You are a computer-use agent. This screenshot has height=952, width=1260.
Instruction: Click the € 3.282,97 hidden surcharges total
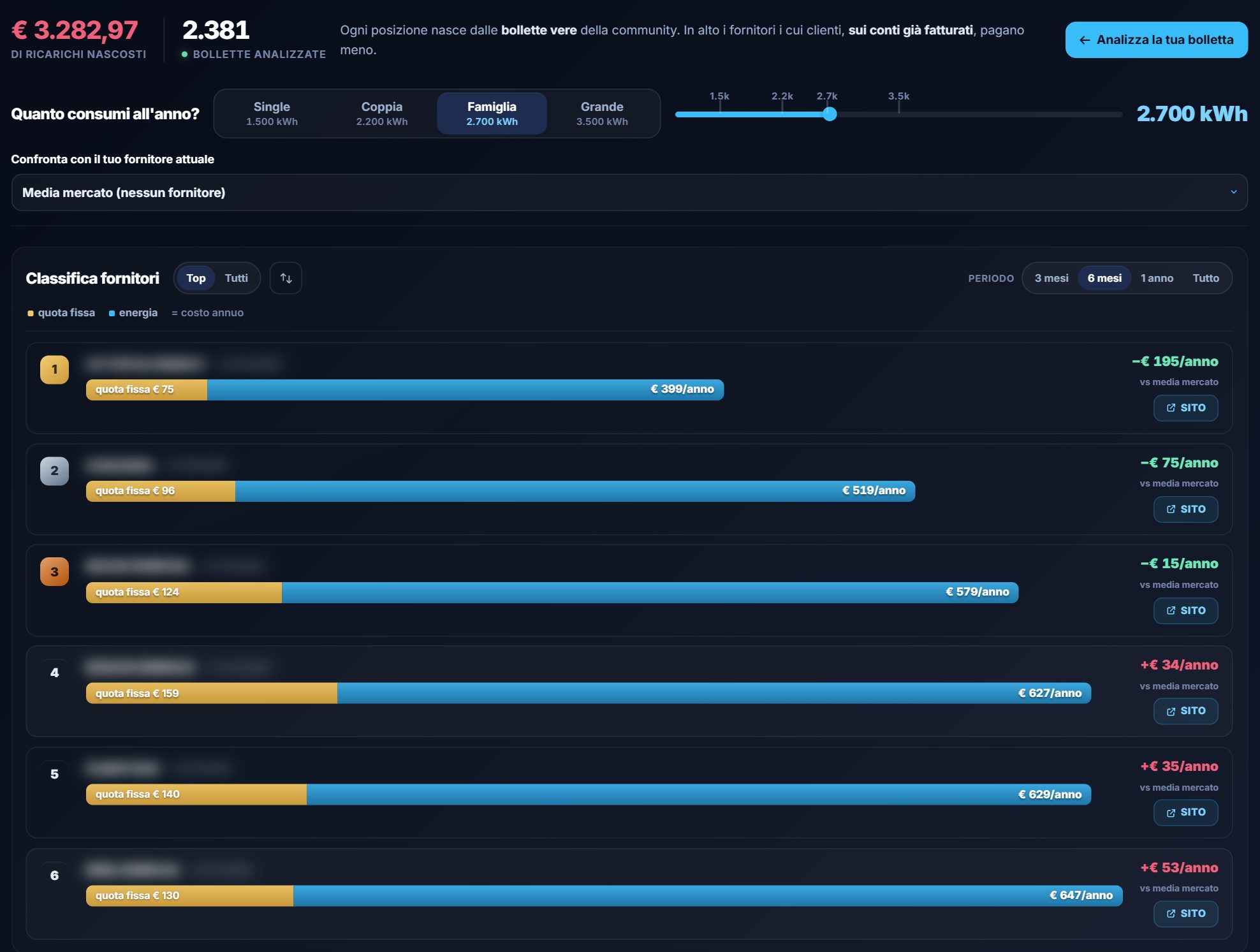(75, 30)
